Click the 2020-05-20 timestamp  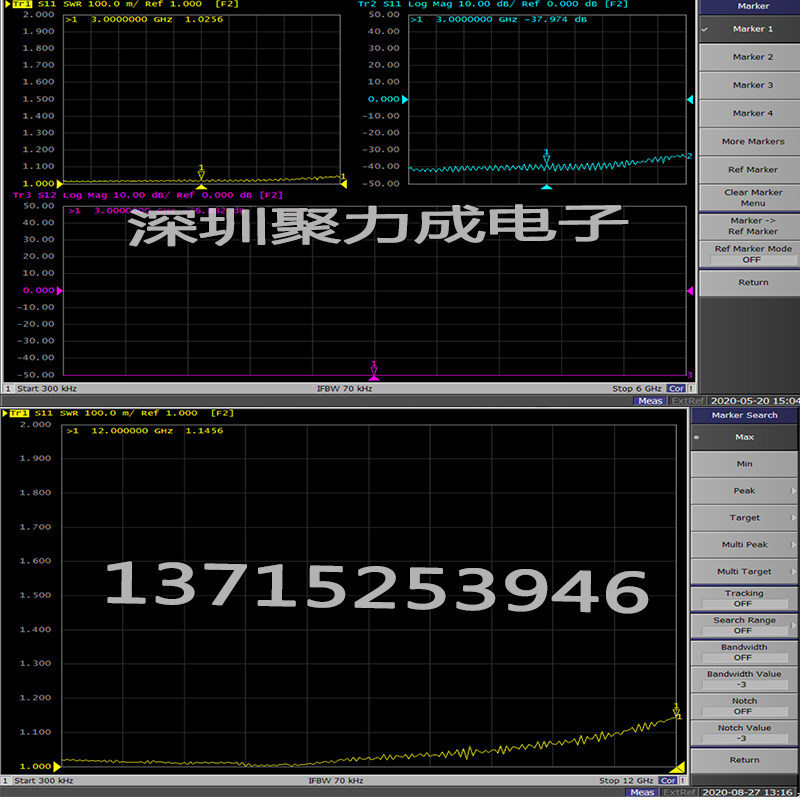coord(755,401)
